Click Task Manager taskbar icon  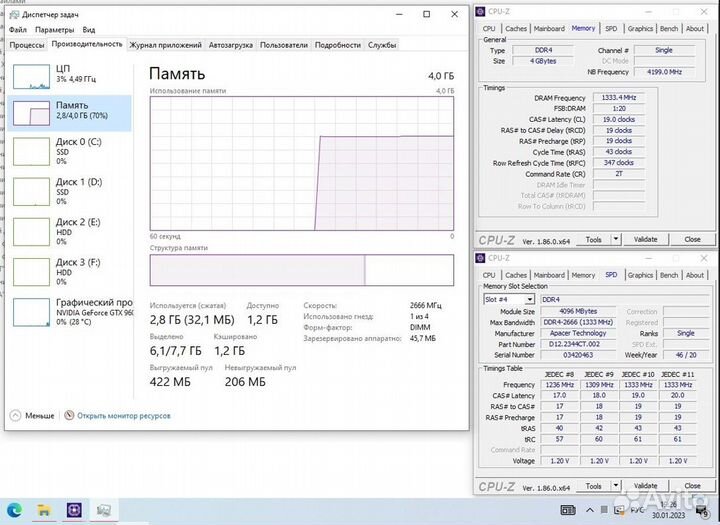[x=104, y=510]
